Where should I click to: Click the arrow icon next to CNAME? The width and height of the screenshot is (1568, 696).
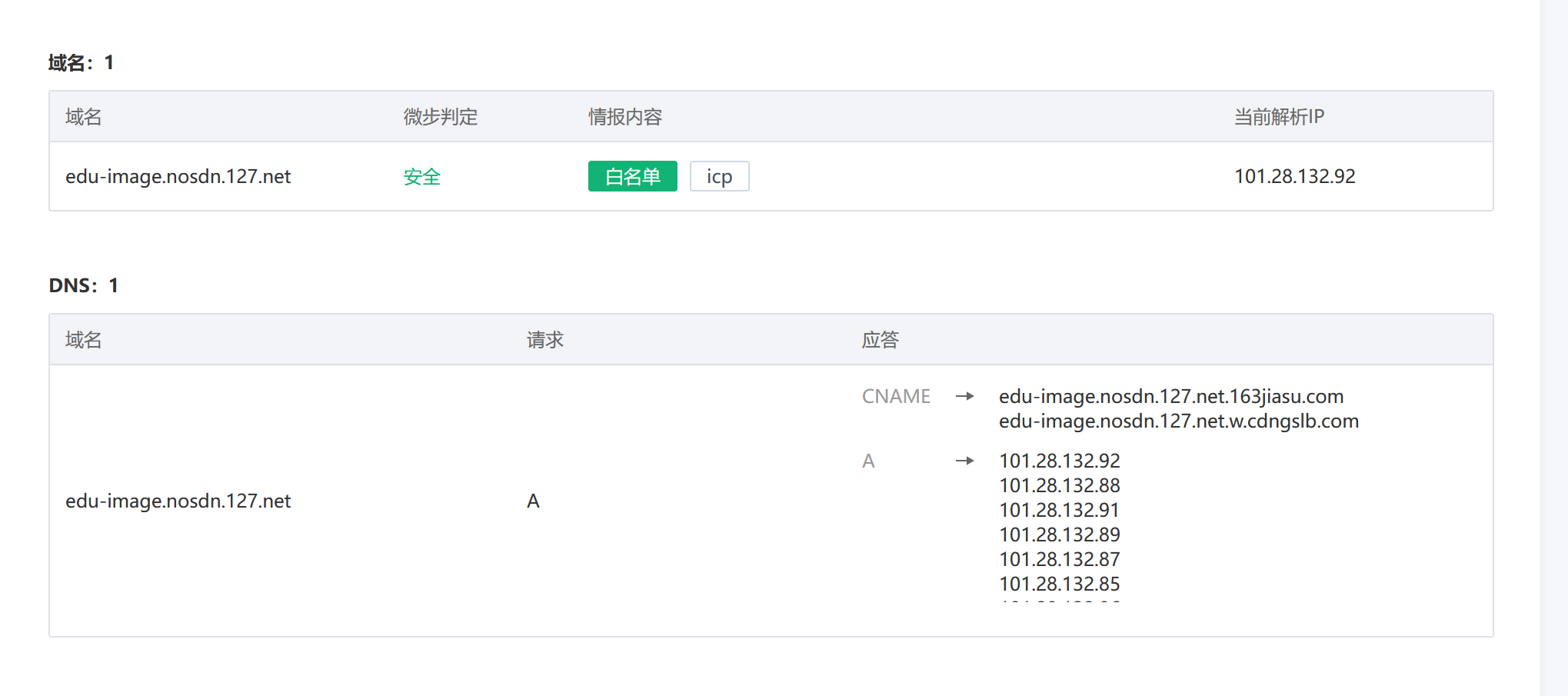point(964,397)
